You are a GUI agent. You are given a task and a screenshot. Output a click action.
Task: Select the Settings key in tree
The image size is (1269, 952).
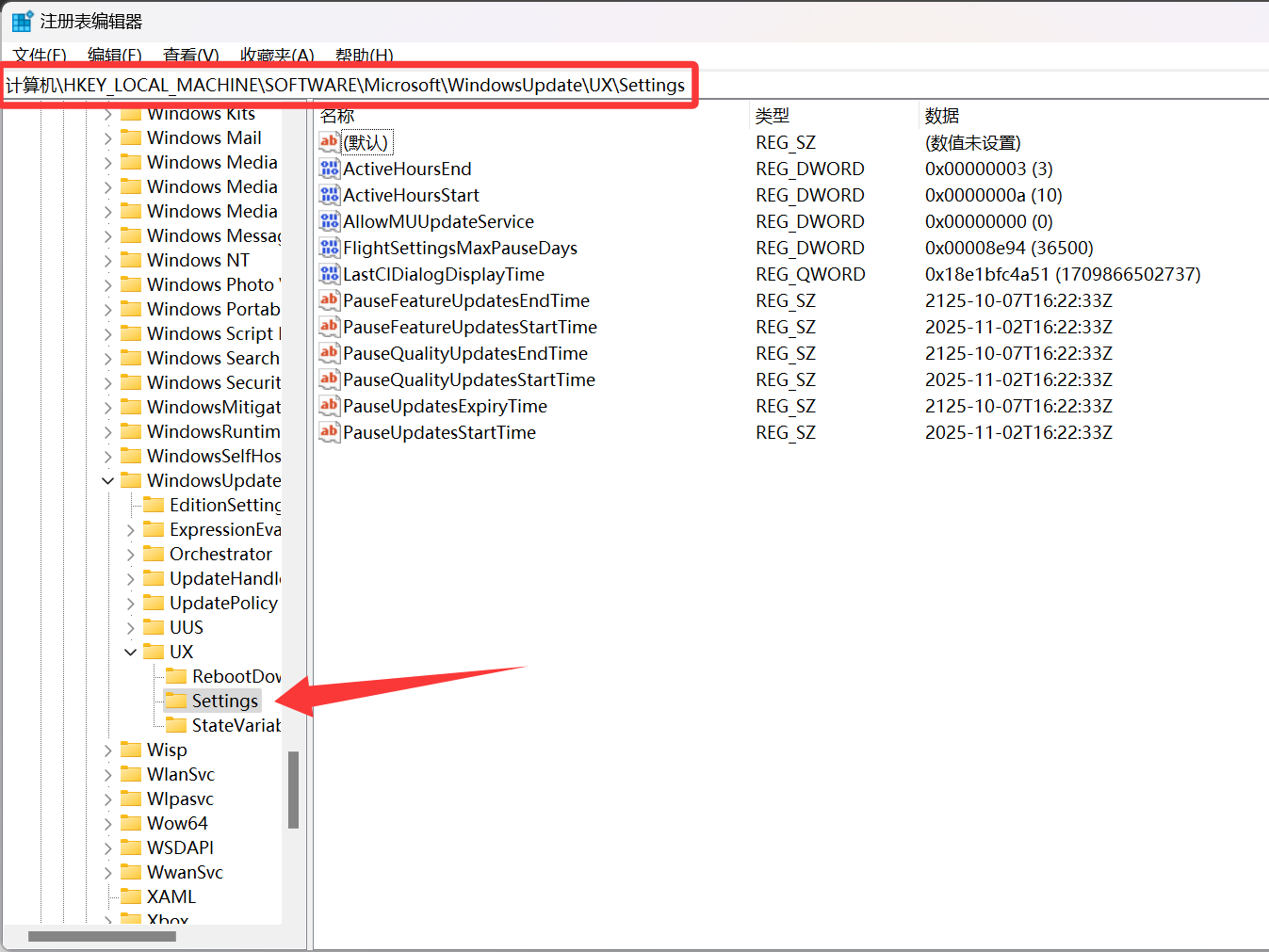[x=224, y=701]
